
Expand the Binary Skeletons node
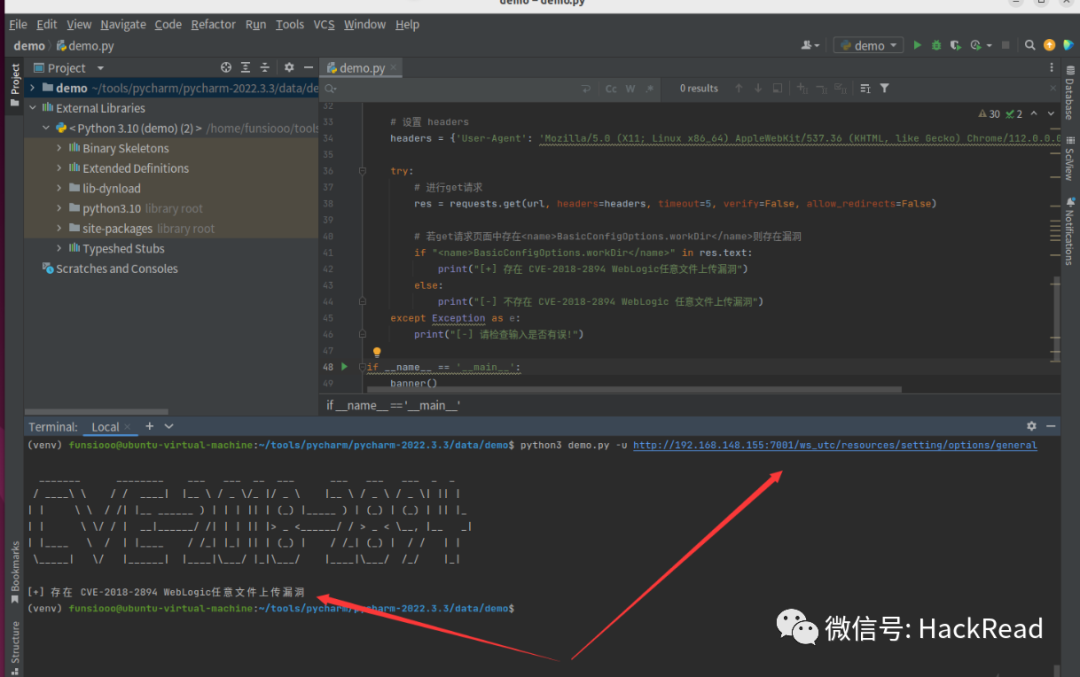(59, 148)
